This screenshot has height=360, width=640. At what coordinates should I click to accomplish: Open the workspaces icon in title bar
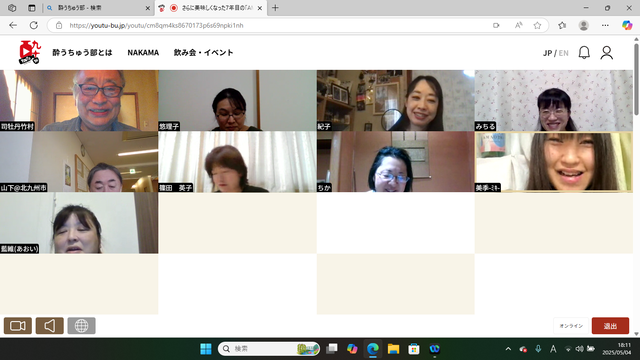pos(12,8)
